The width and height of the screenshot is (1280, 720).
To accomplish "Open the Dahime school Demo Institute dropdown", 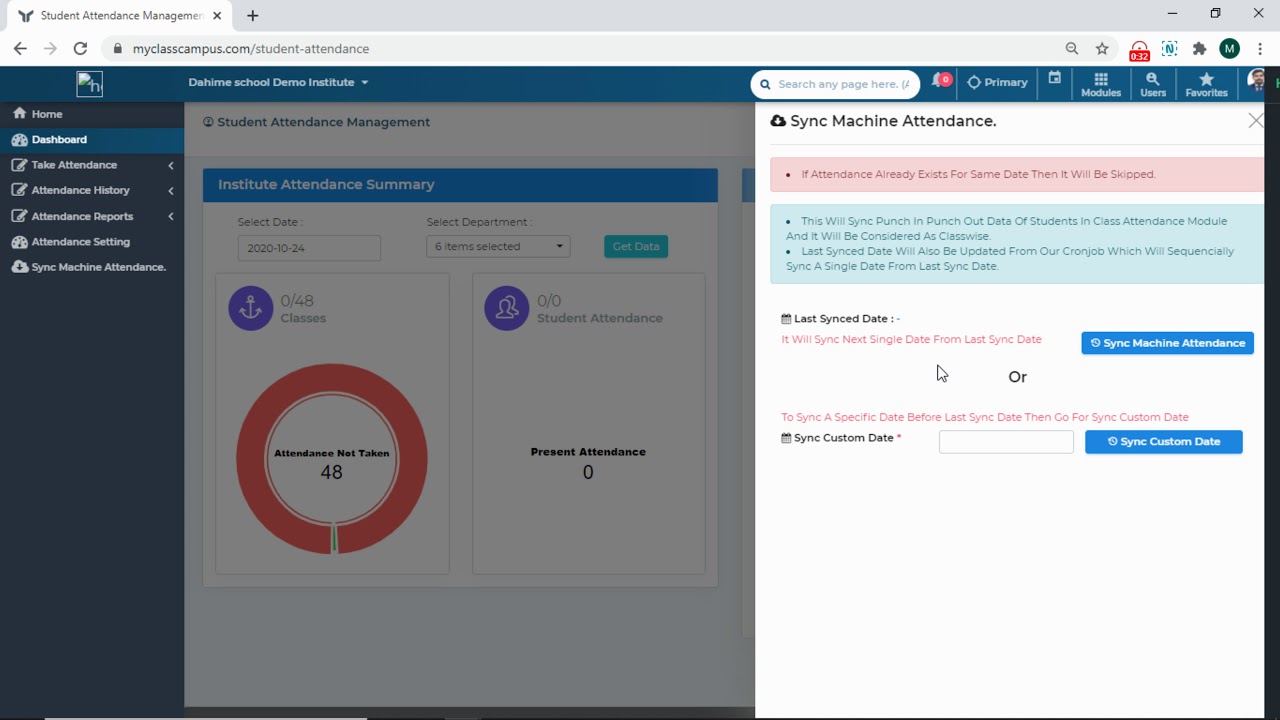I will click(x=278, y=82).
